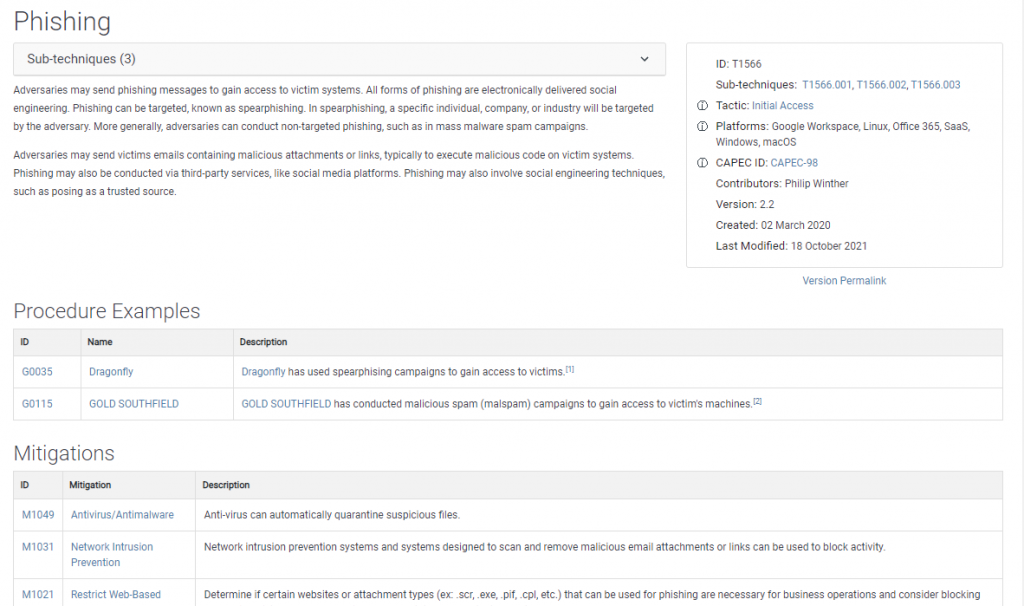The width and height of the screenshot is (1024, 606).
Task: Open group ID G0035 link
Action: (x=37, y=372)
